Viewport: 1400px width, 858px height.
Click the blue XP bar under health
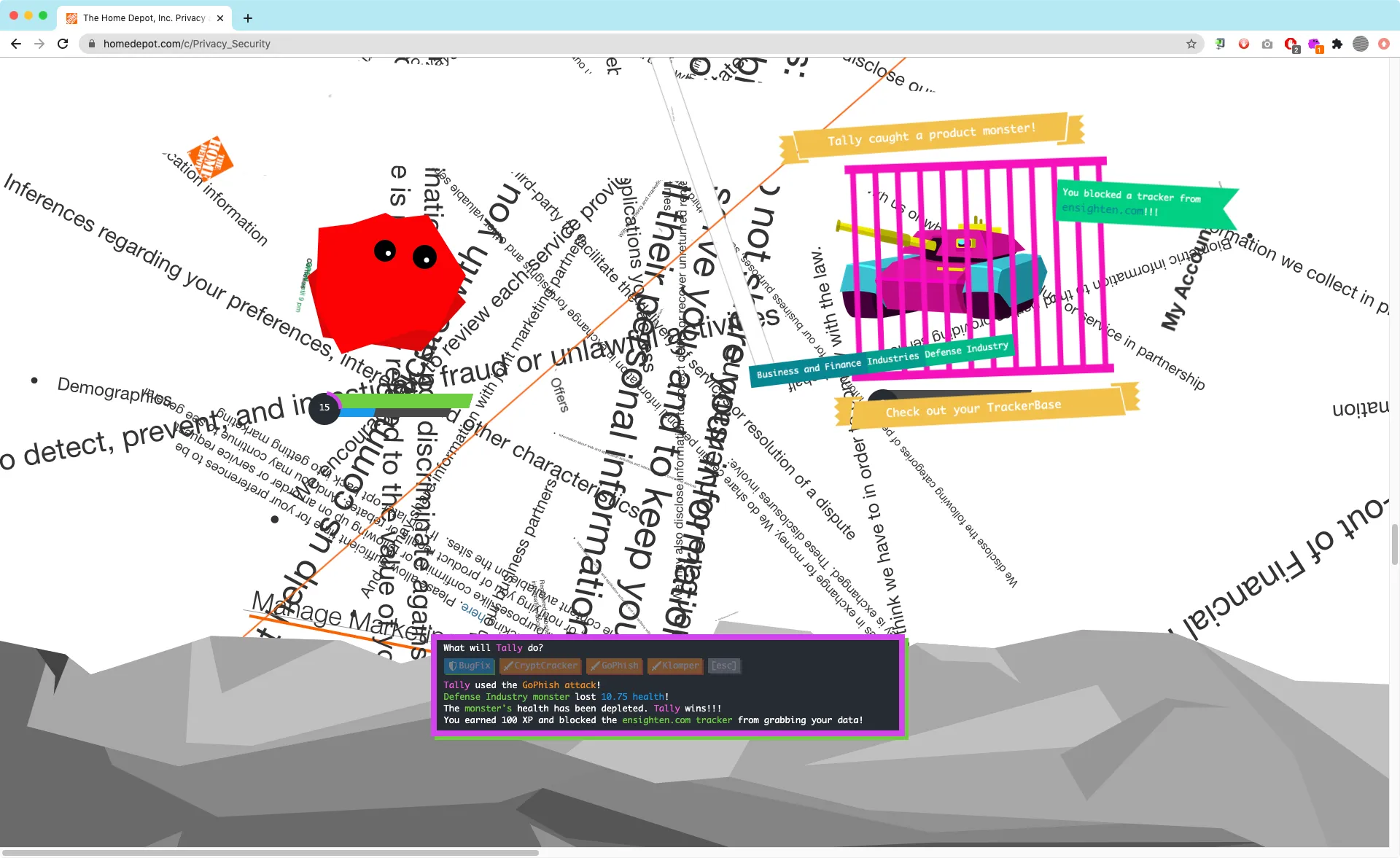tap(357, 413)
